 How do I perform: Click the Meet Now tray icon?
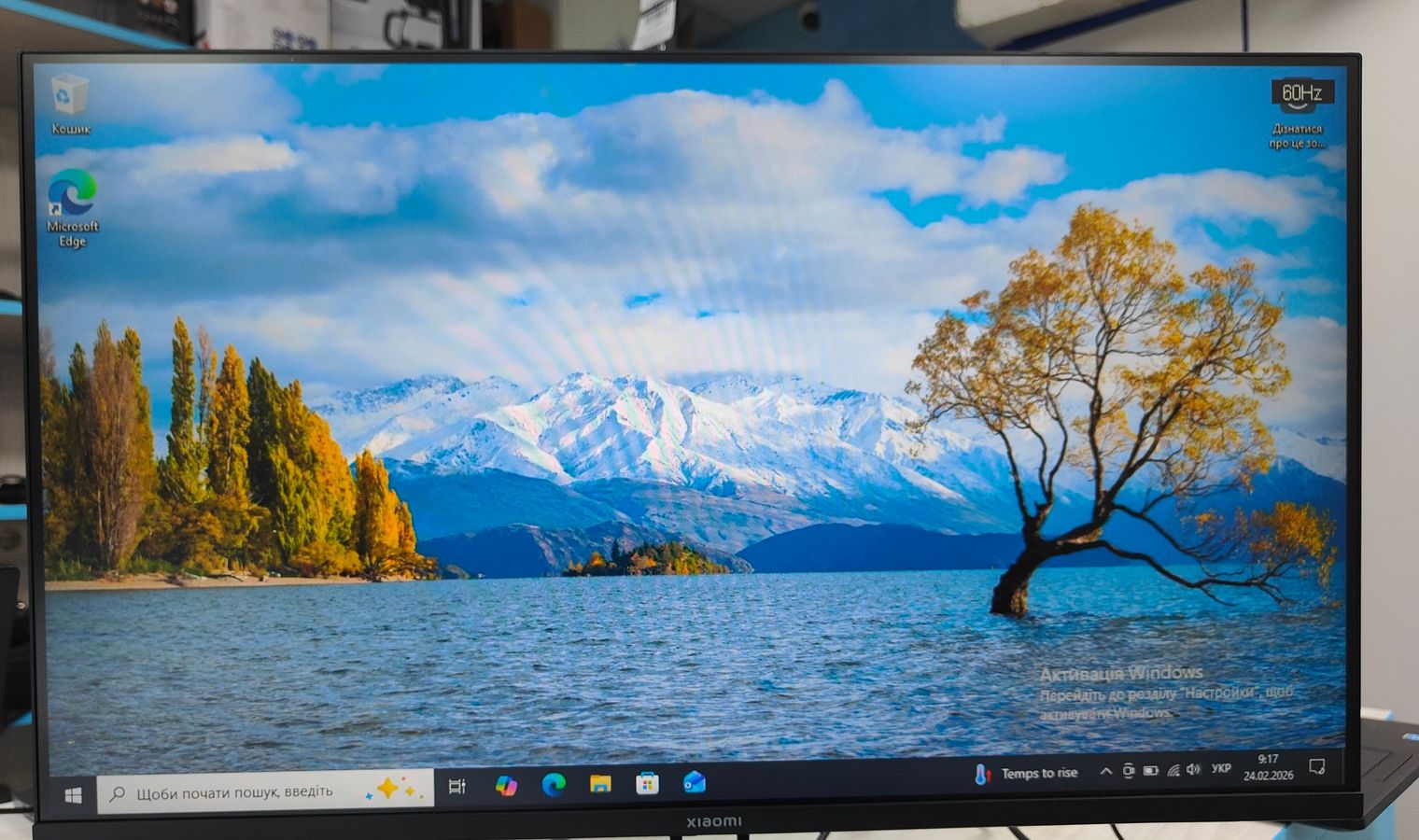1128,771
